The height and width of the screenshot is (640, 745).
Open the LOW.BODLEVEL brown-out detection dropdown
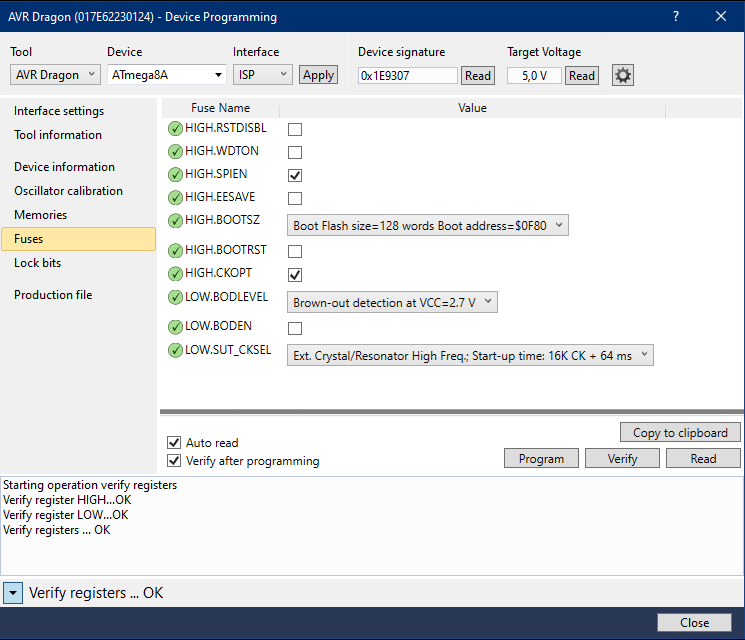[x=392, y=302]
